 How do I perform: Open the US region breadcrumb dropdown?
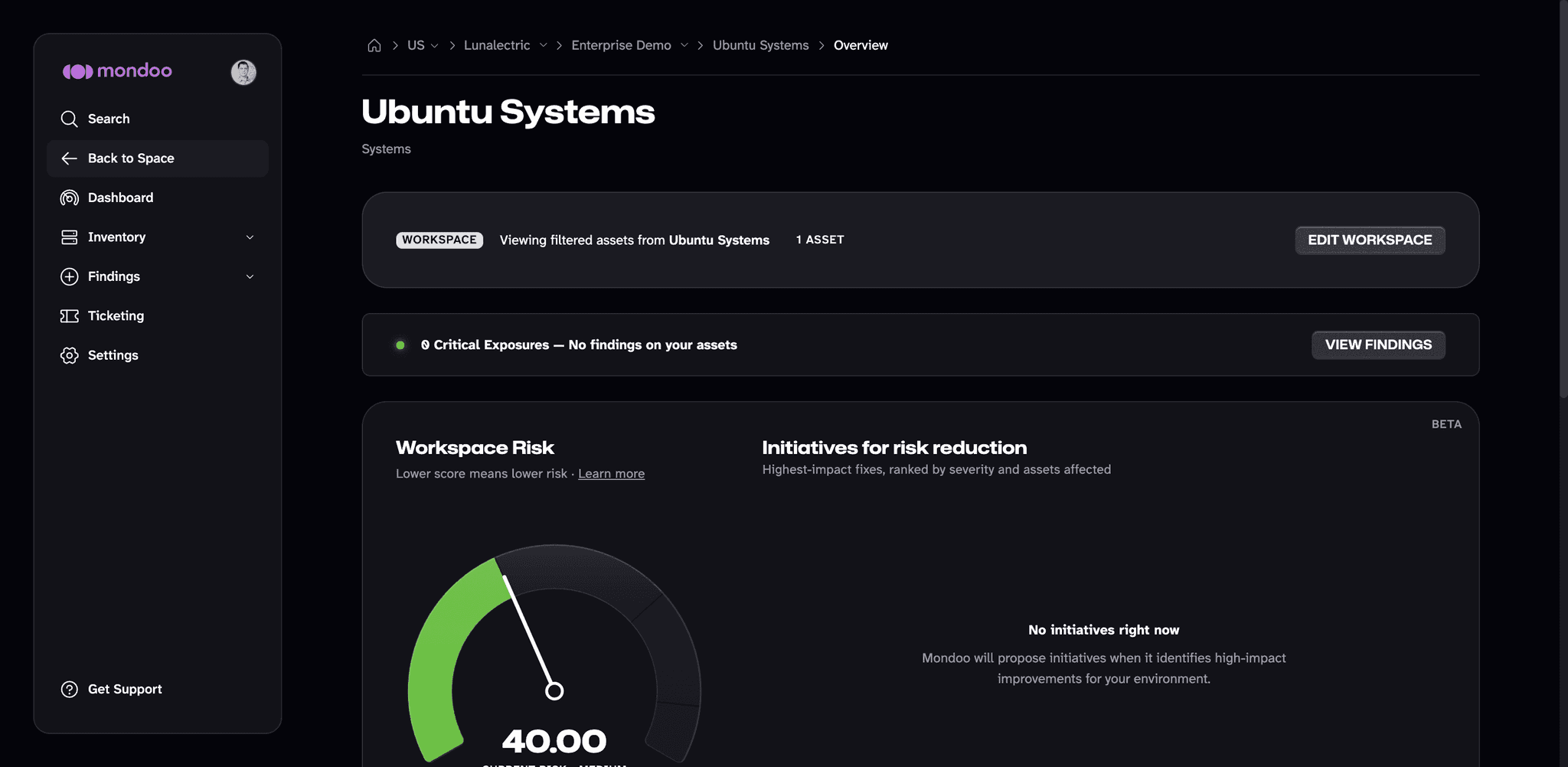tap(434, 45)
